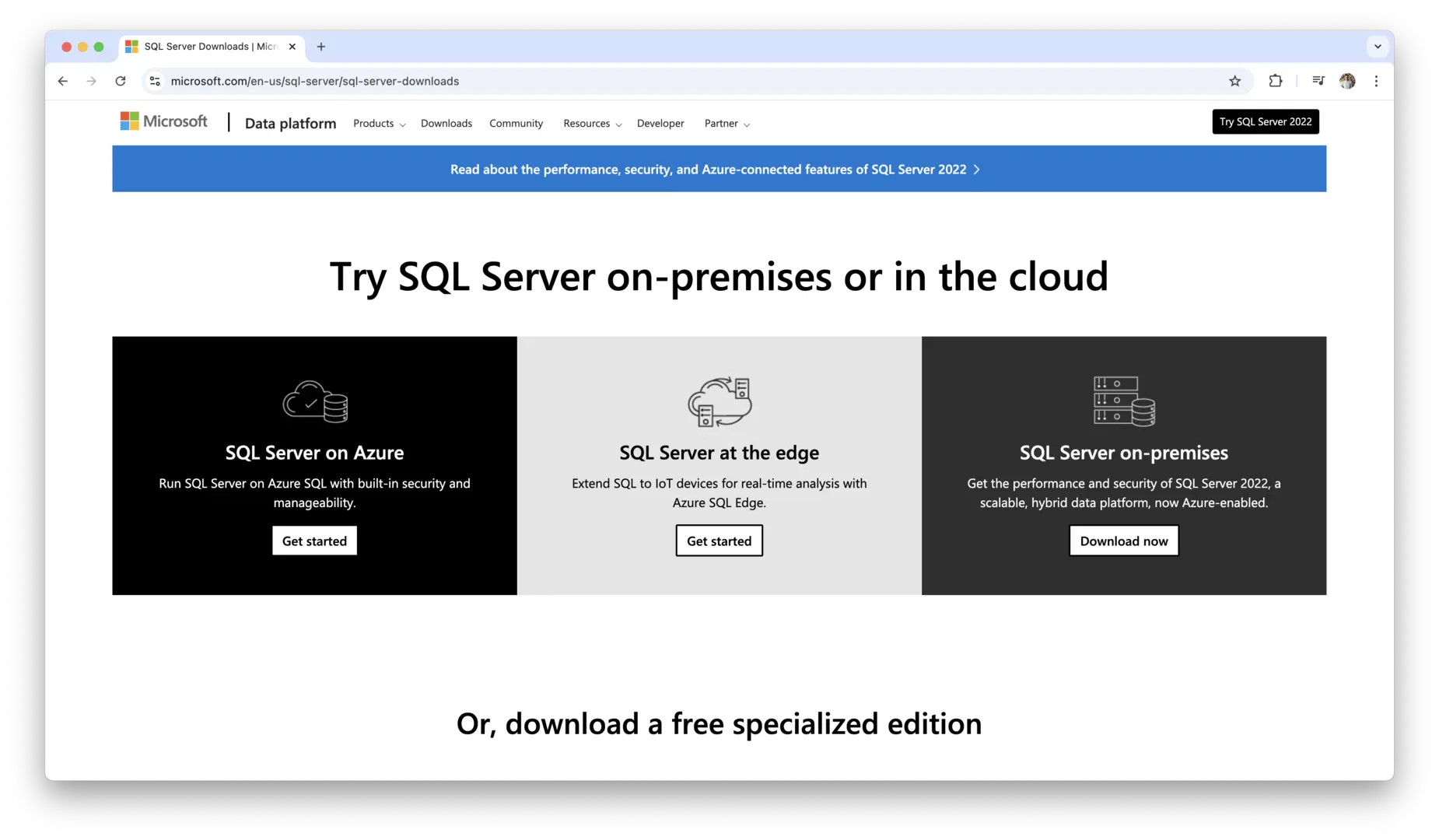This screenshot has height=840, width=1439.
Task: Select the SQL Server Downloads browser tab
Action: click(211, 47)
